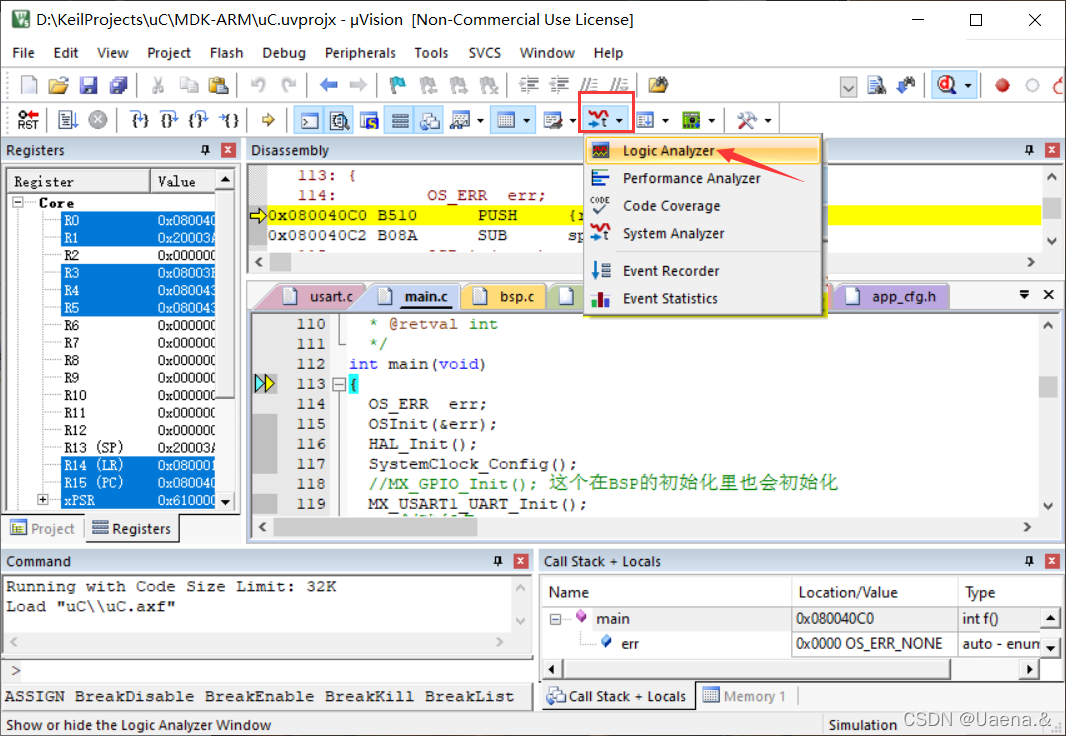This screenshot has width=1066, height=736.
Task: Click the Serial Windows icon
Action: click(x=552, y=121)
